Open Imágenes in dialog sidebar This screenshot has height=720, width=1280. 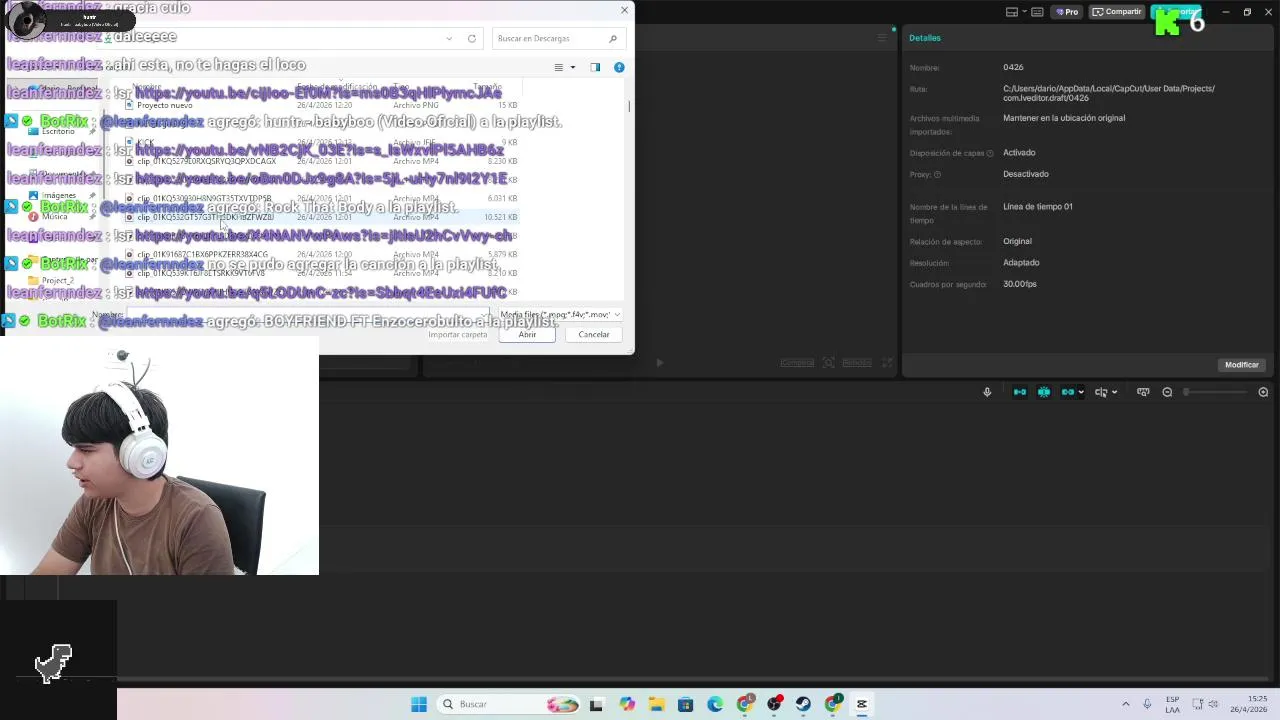tap(58, 195)
